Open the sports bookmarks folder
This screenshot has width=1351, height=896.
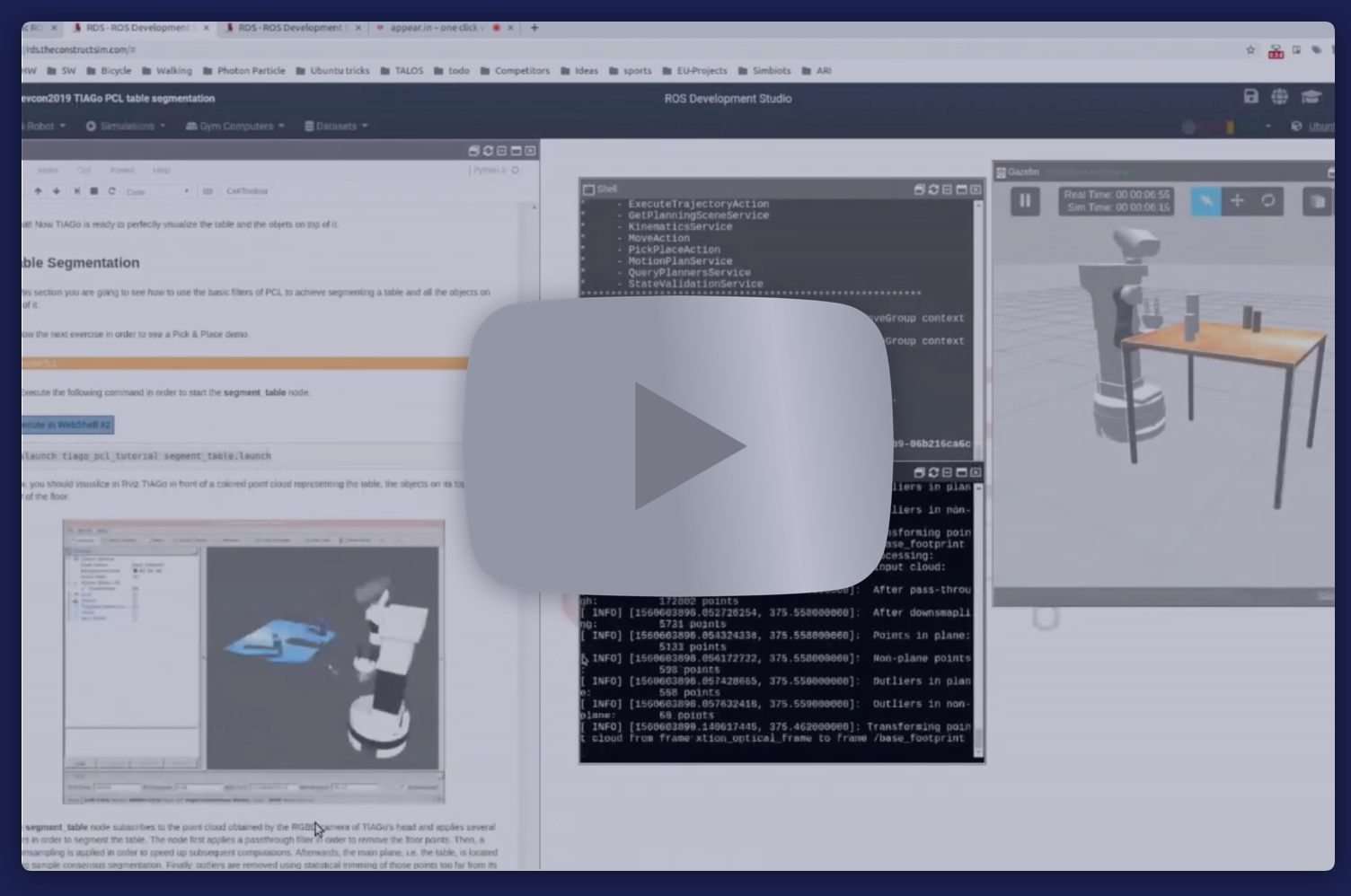[x=631, y=71]
